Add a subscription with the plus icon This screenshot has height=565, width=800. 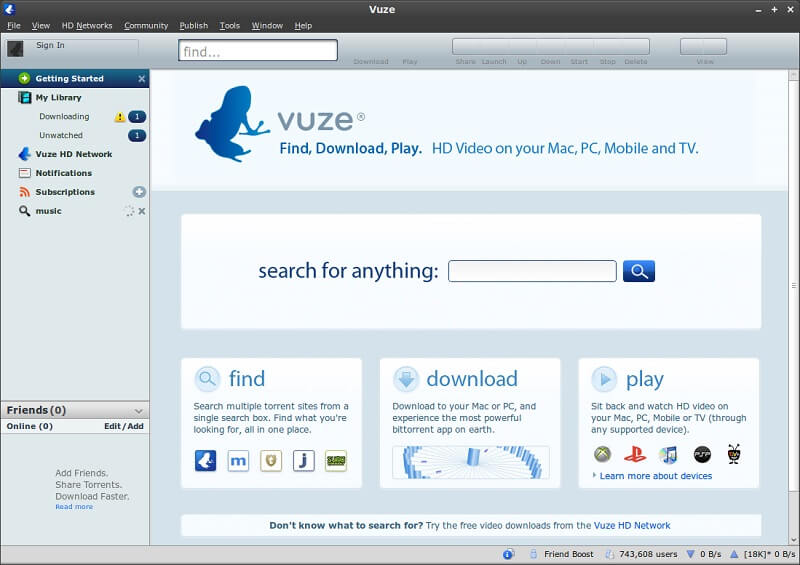139,192
